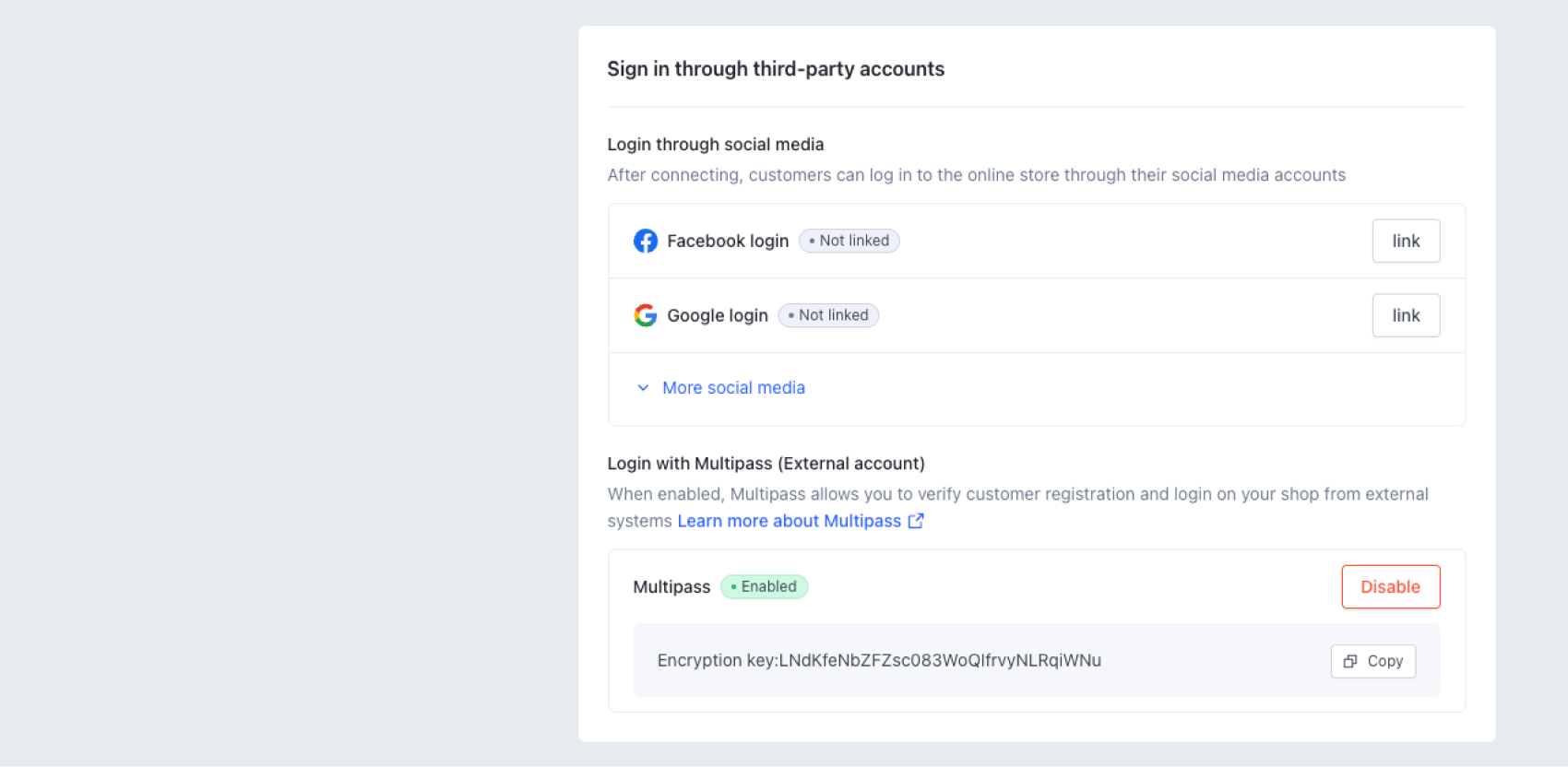Click the Multipass row label
The image size is (1568, 767).
point(671,586)
